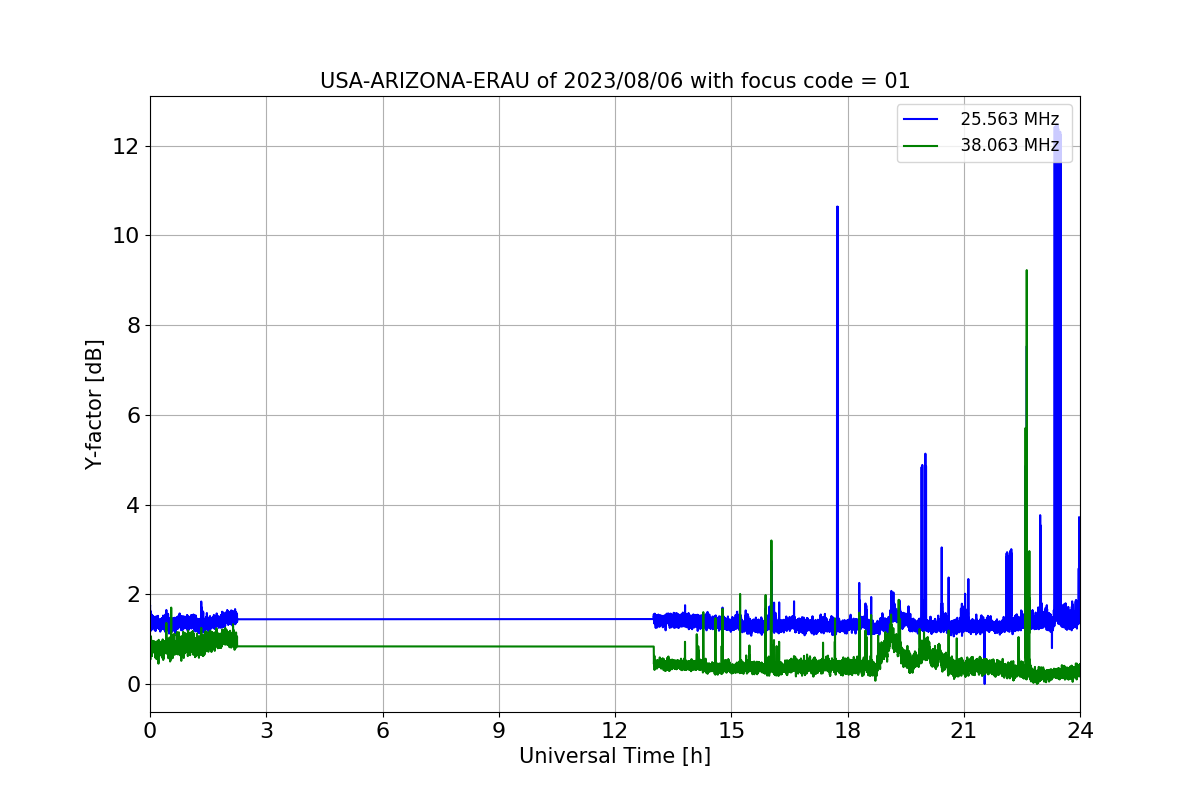Screen dimensions: 1200x800
Task: Click the green line sample in legend
Action: [921, 146]
